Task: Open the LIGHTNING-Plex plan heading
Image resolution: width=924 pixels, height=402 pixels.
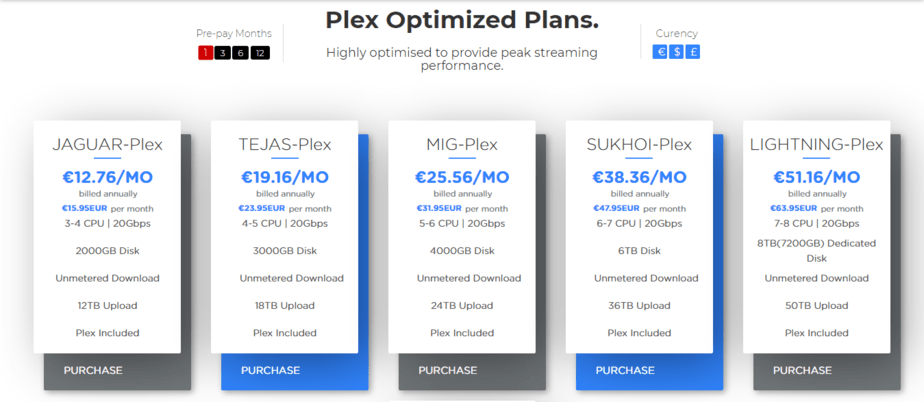Action: 816,145
